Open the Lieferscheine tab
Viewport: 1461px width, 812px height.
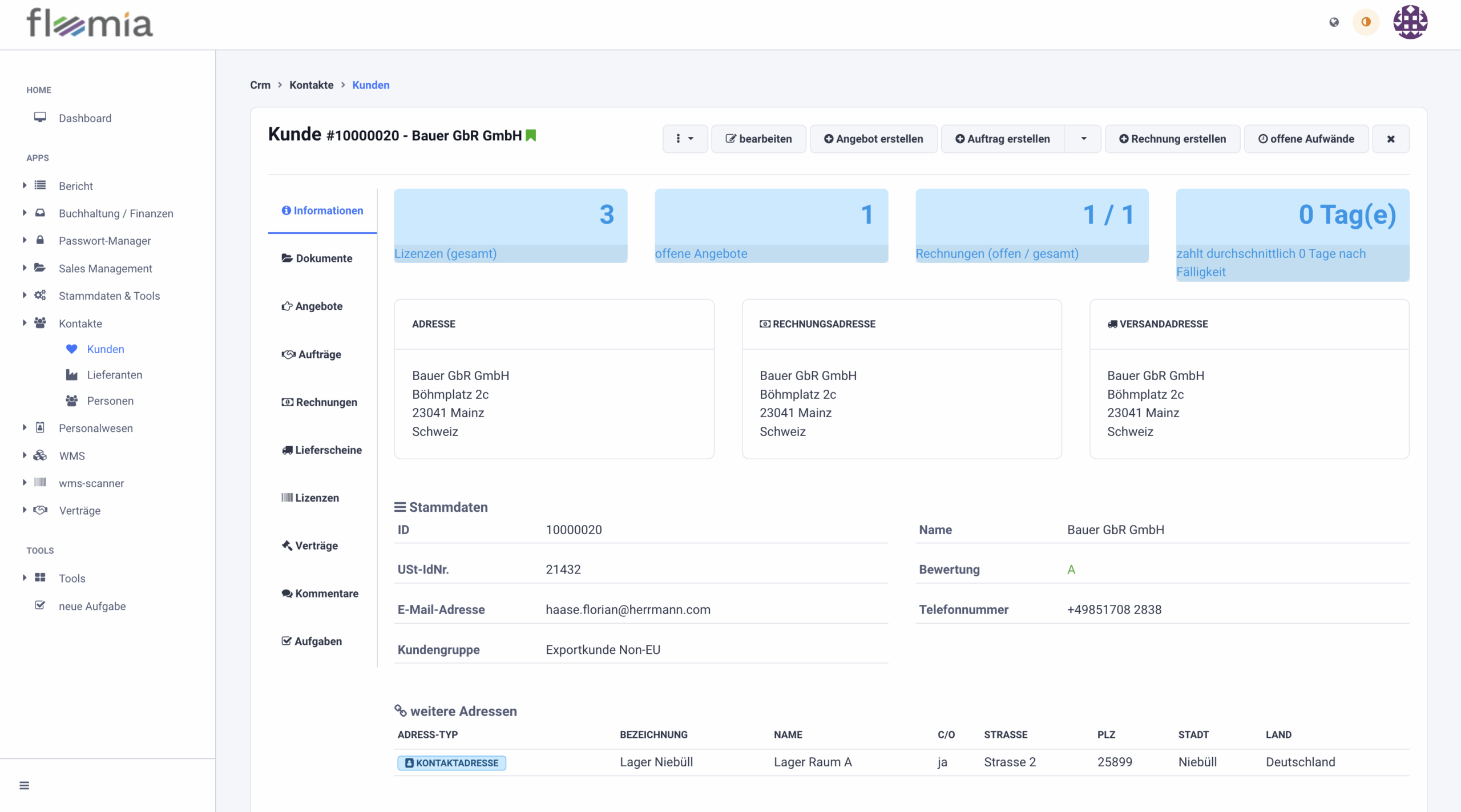(322, 450)
